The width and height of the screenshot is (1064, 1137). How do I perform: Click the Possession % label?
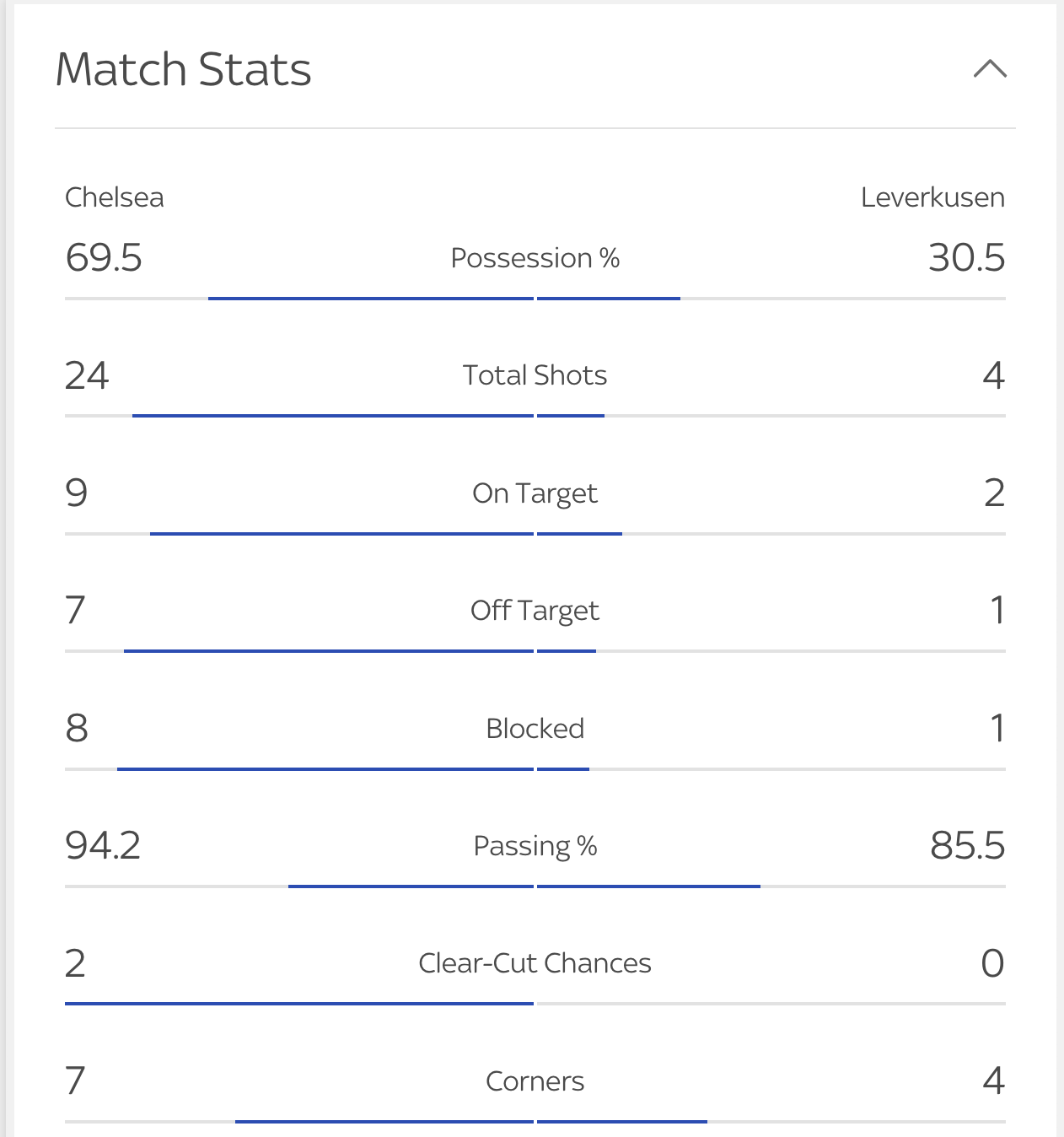[x=535, y=257]
